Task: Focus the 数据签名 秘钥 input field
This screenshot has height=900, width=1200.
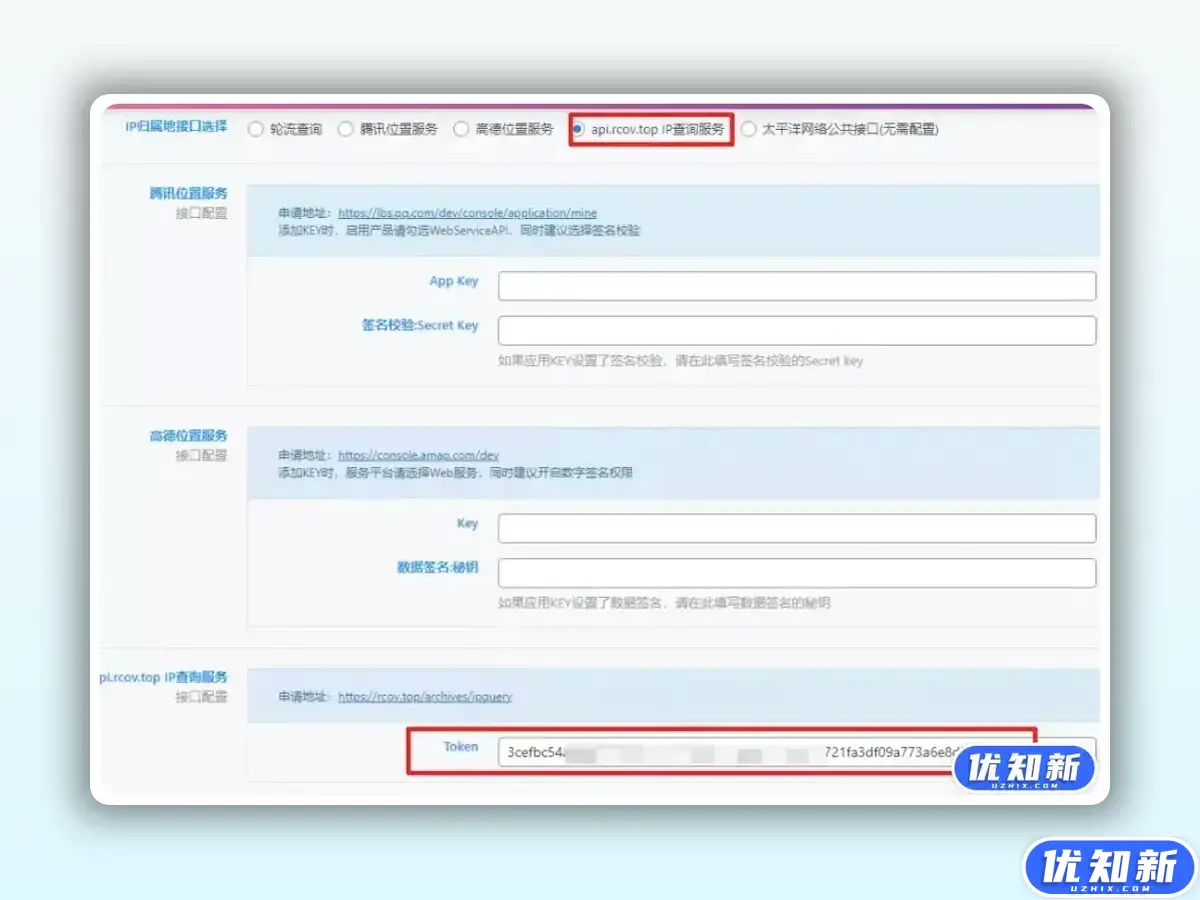Action: tap(797, 573)
